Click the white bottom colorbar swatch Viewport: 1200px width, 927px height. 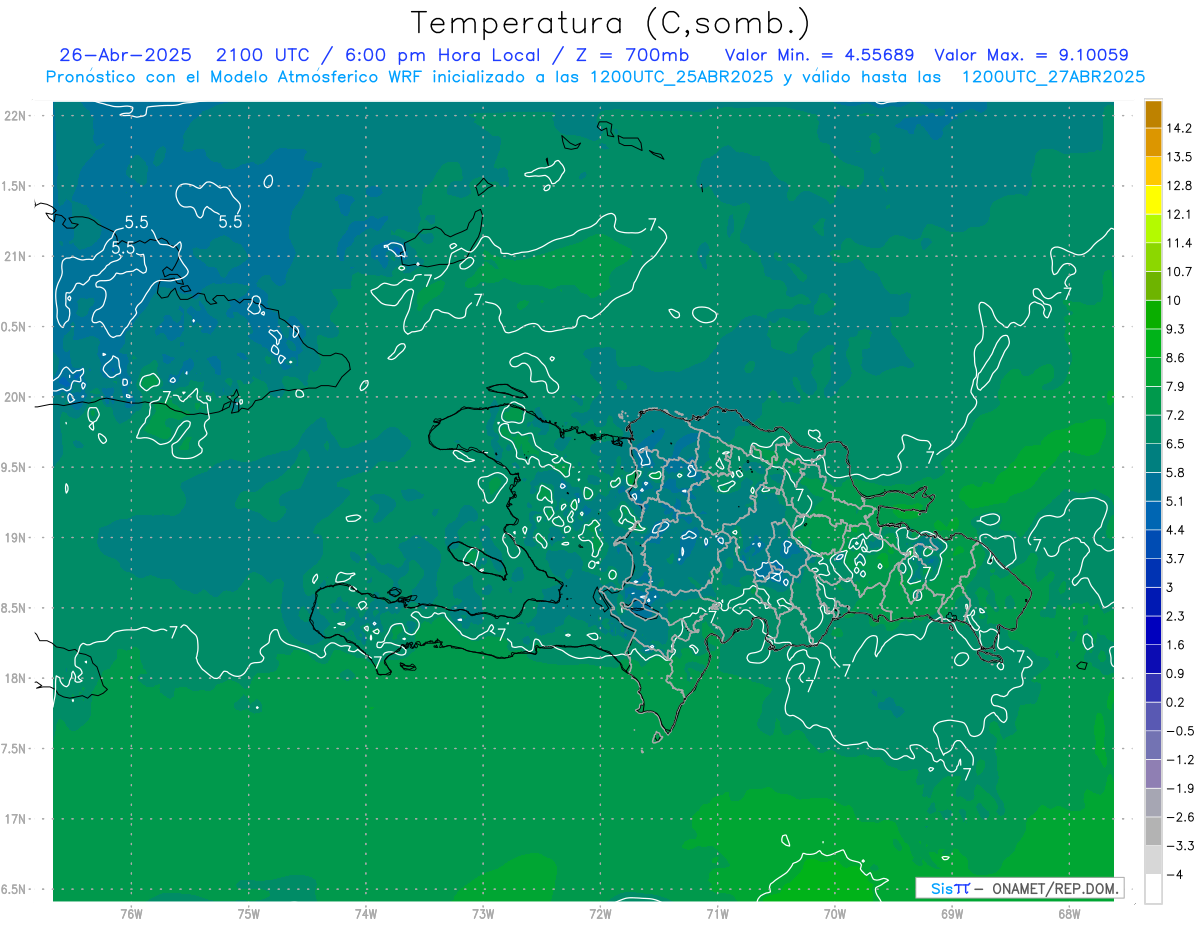point(1153,888)
